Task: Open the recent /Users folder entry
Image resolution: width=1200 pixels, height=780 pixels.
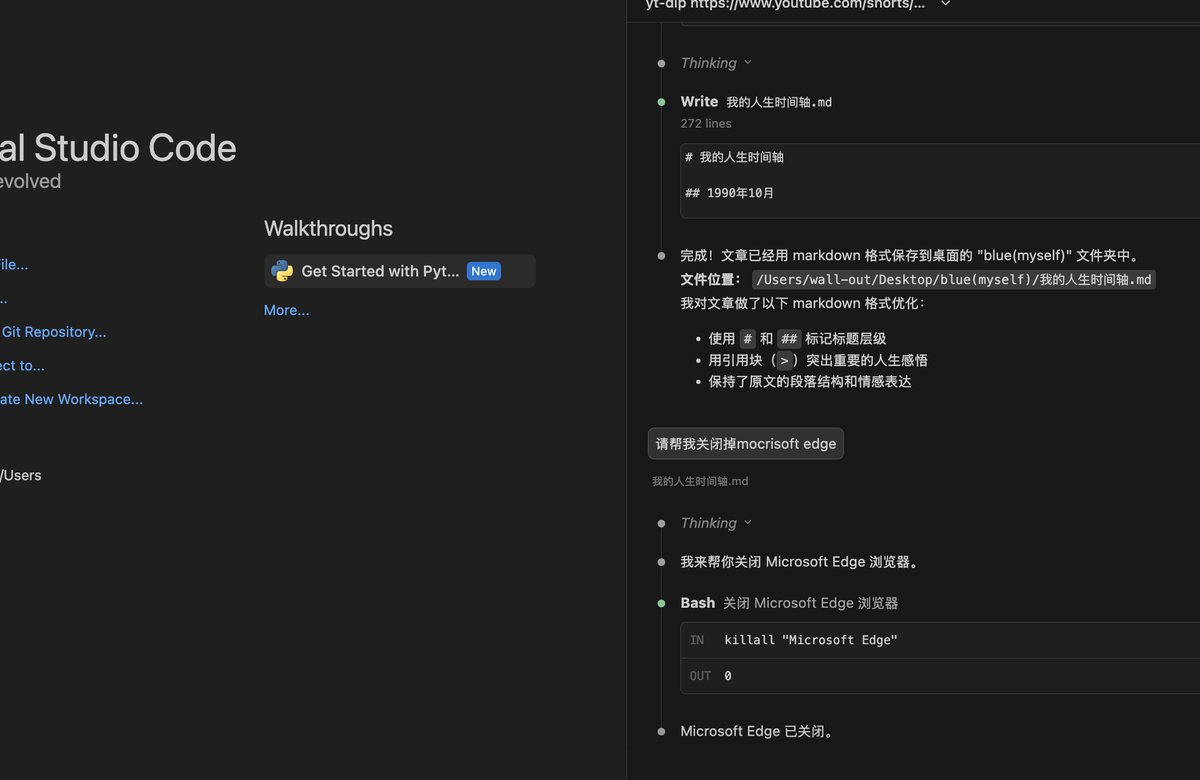Action: 21,475
